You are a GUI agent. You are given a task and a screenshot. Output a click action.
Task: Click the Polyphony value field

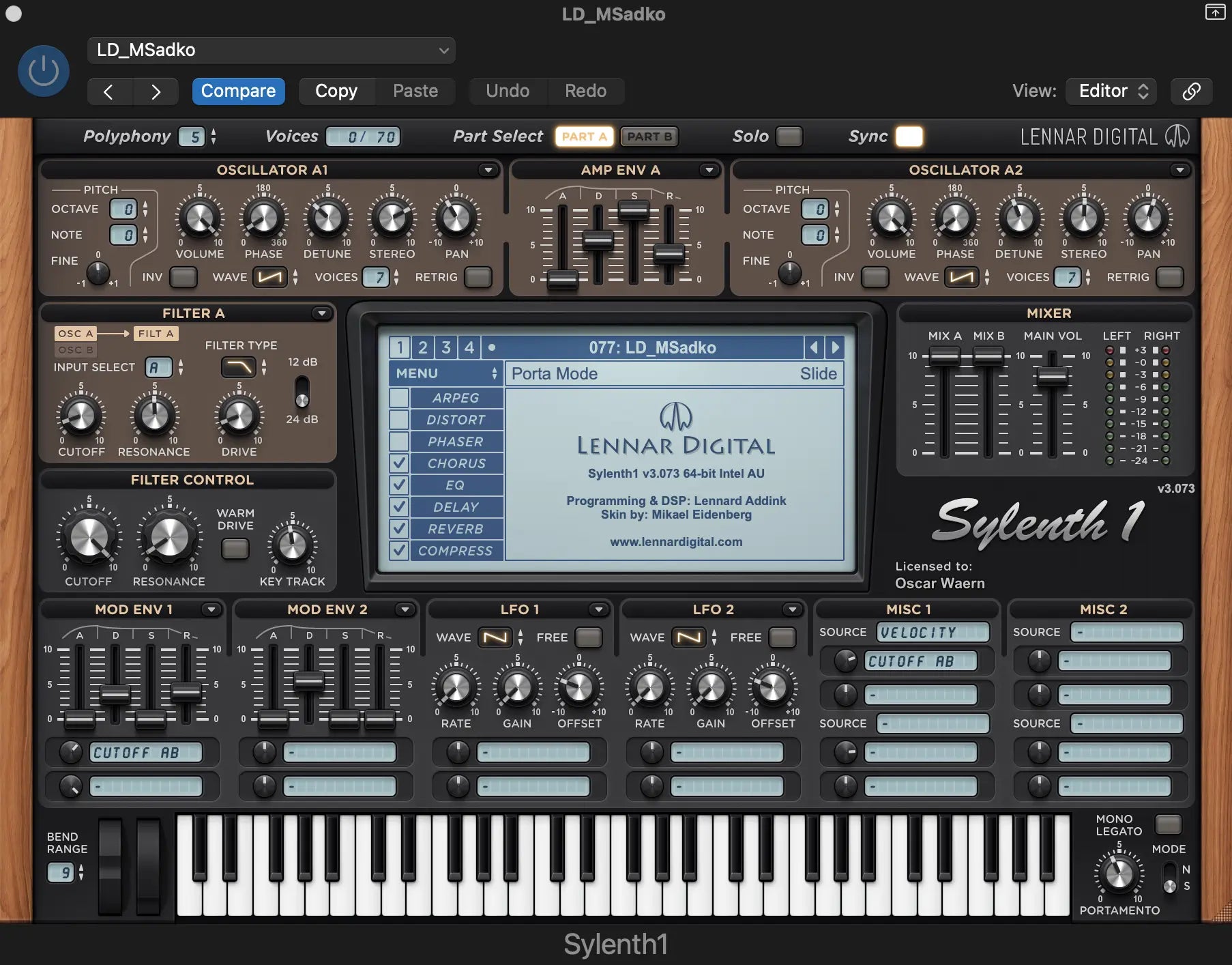click(x=192, y=137)
